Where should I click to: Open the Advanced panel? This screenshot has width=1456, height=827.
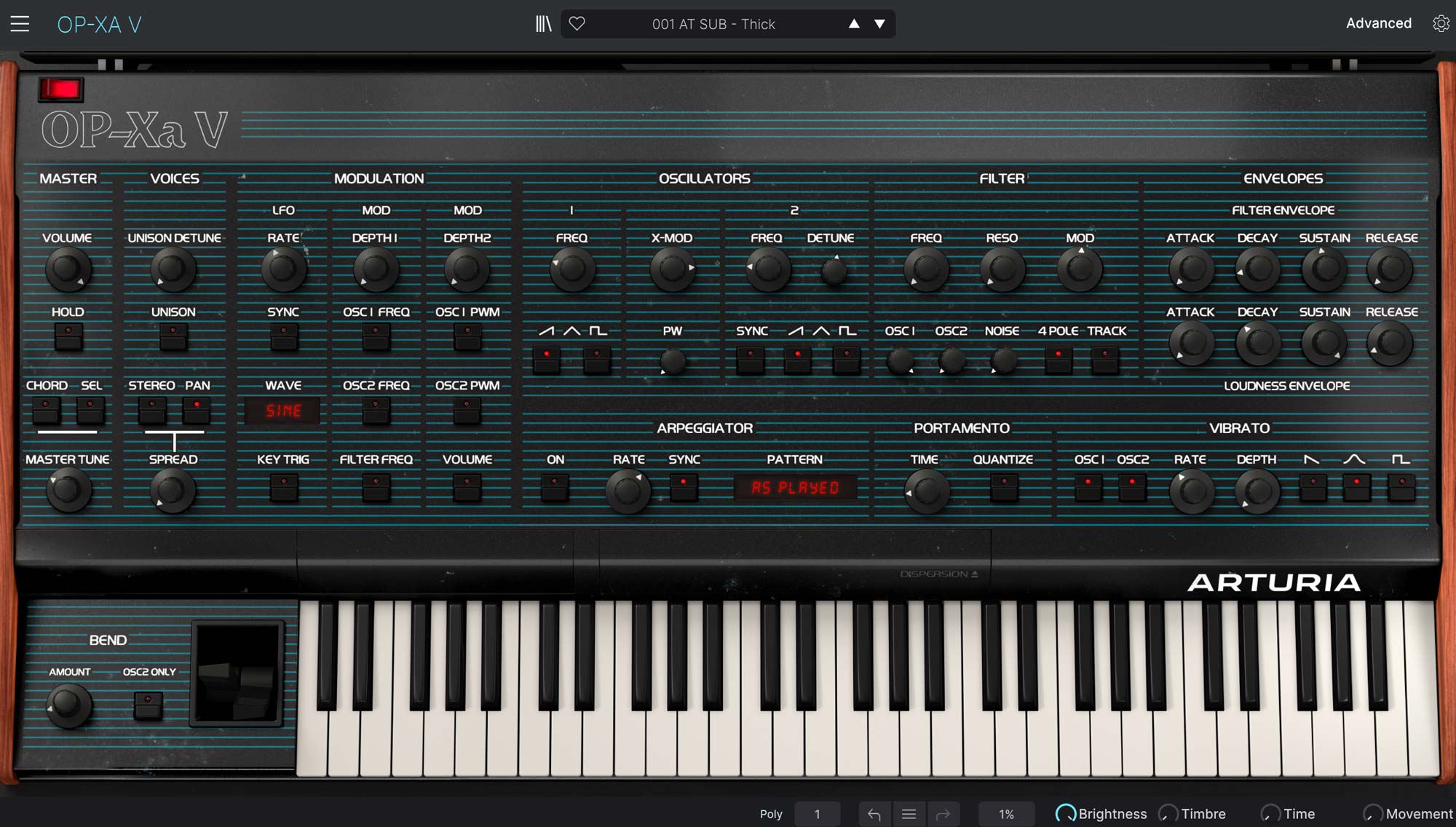(1378, 23)
